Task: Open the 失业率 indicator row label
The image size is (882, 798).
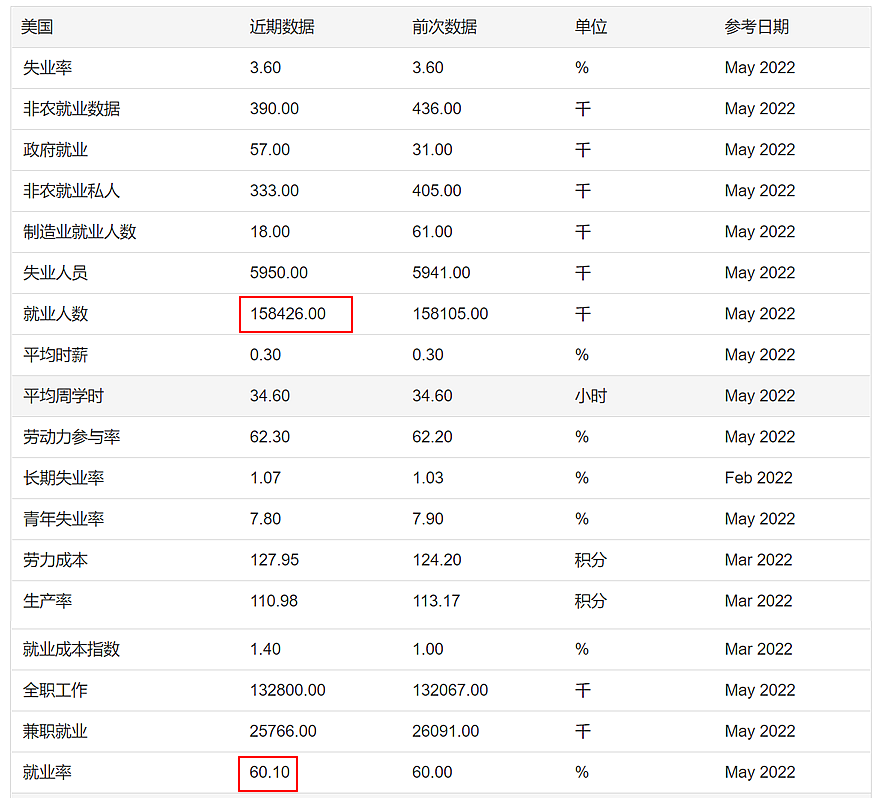Action: (x=47, y=68)
